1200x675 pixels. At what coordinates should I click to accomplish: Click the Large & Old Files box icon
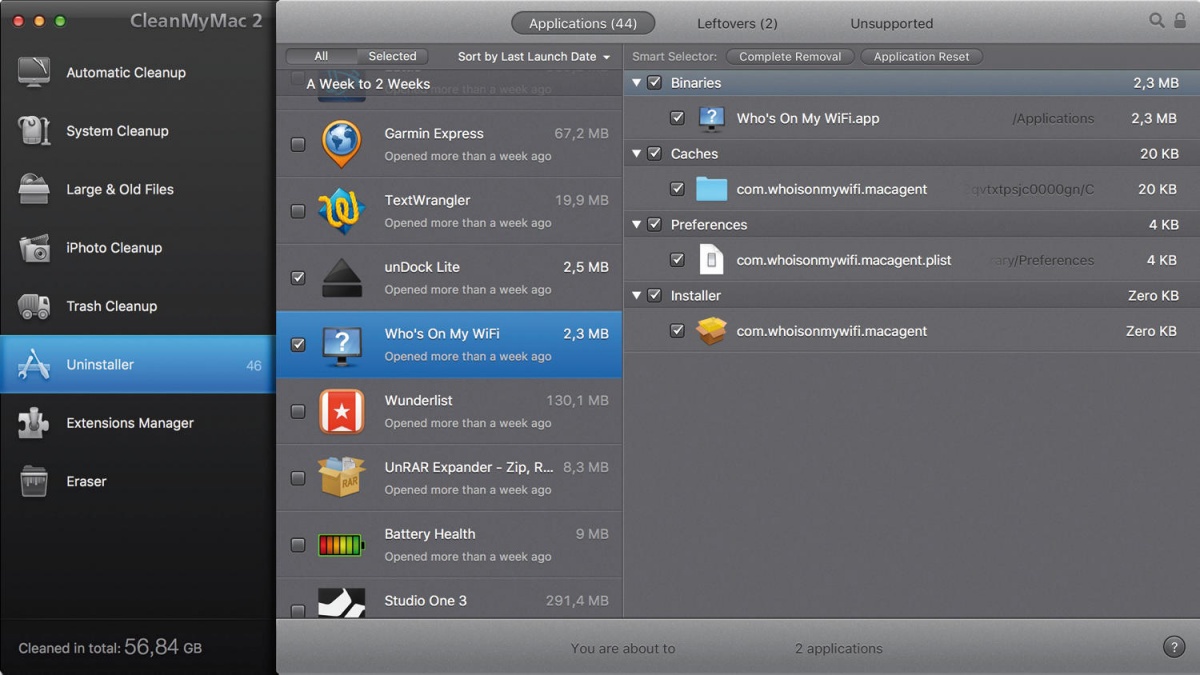[x=34, y=189]
